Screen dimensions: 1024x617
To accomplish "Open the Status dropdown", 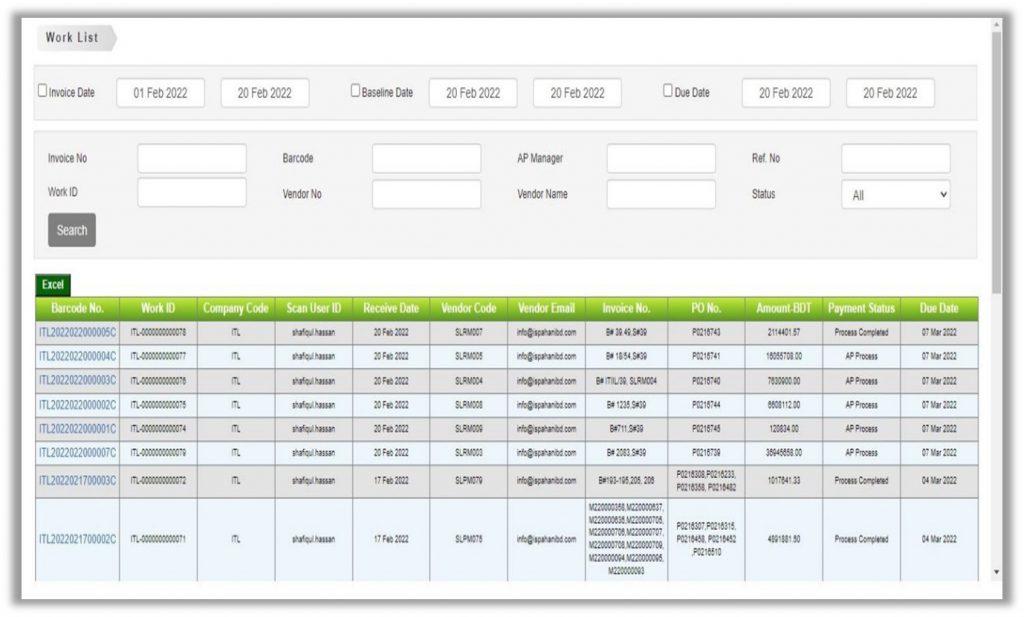I will 895,196.
